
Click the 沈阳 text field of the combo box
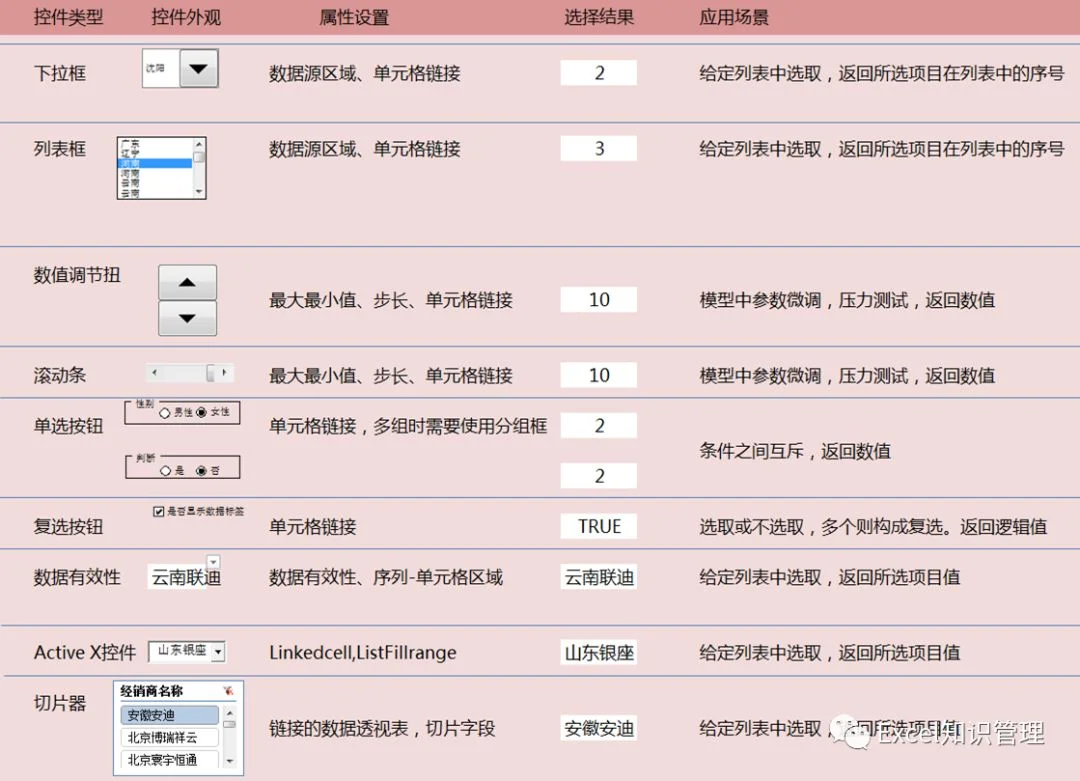tap(161, 68)
